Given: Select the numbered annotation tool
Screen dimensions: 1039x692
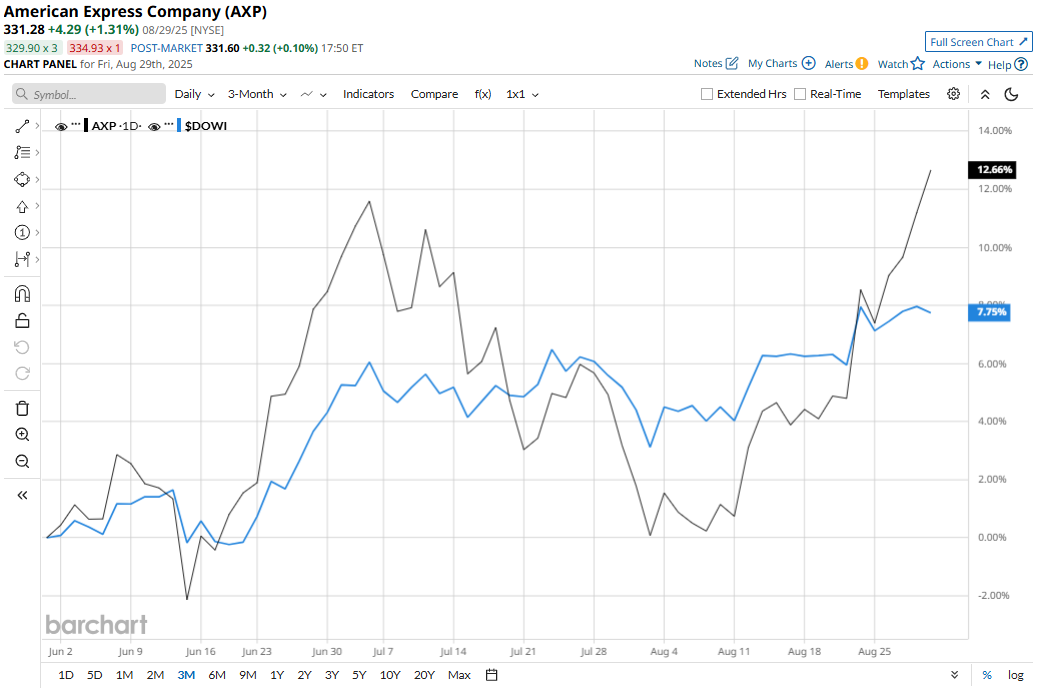Looking at the screenshot, I should tap(22, 233).
